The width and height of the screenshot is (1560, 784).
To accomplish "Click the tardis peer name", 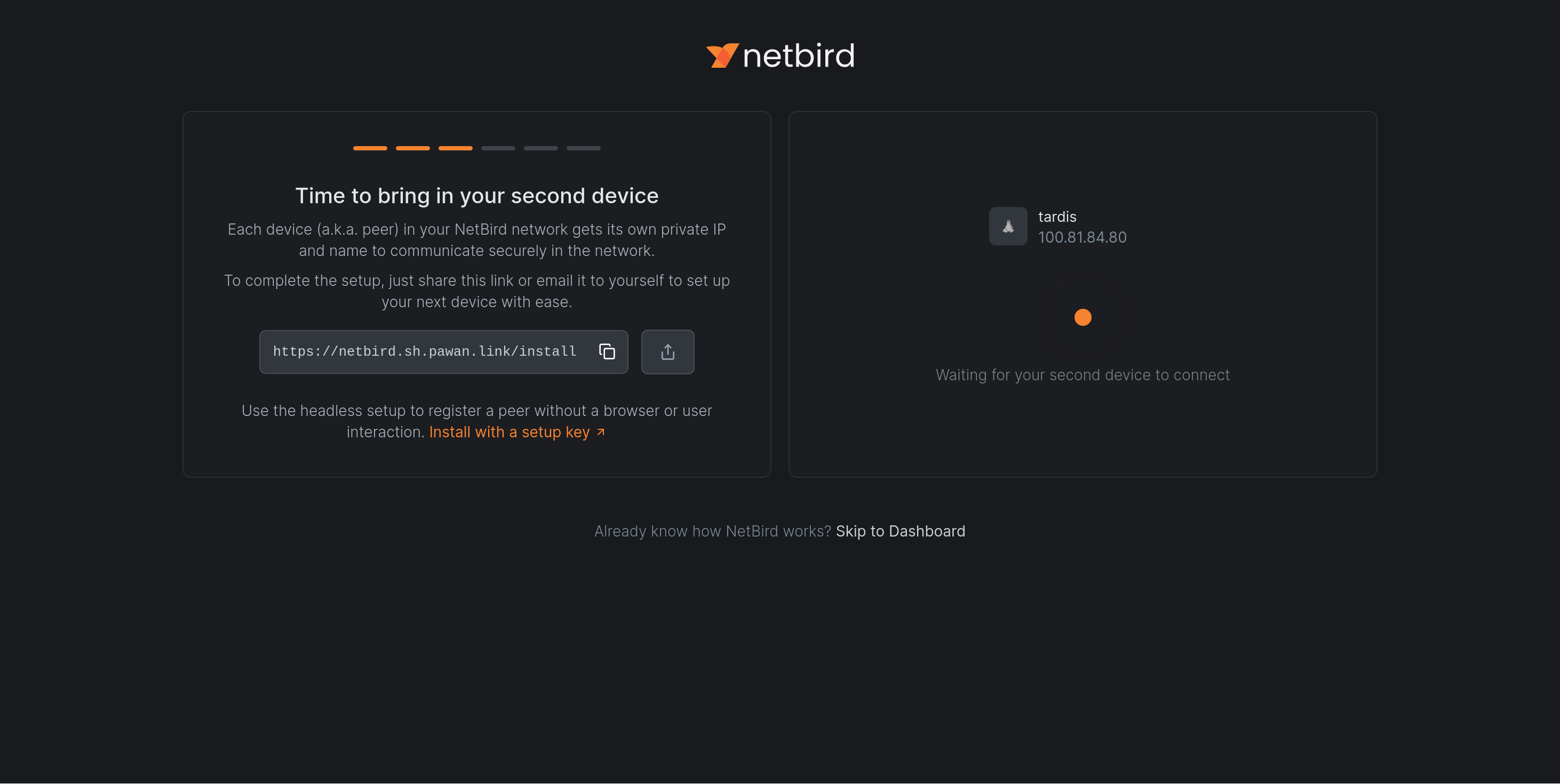I will [1057, 217].
